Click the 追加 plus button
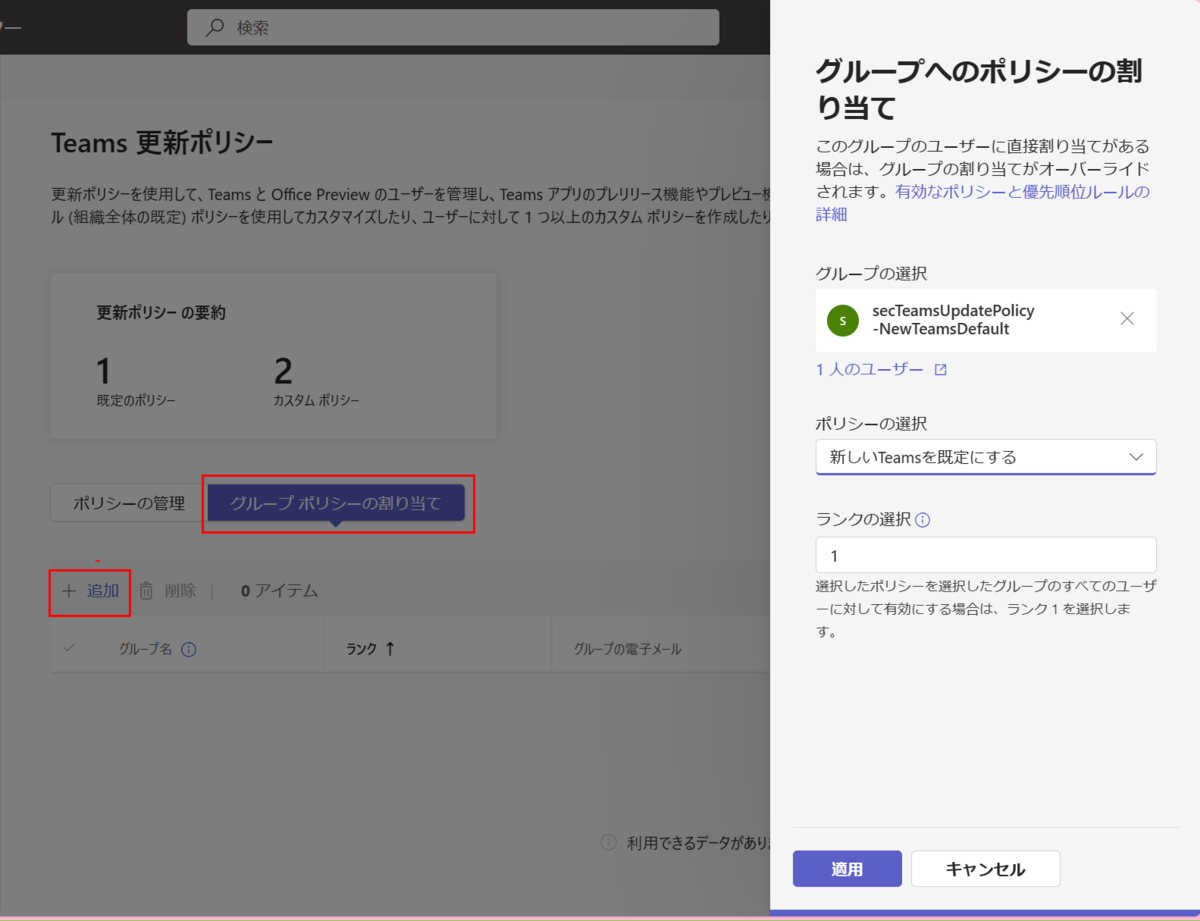The image size is (1200, 921). point(90,591)
